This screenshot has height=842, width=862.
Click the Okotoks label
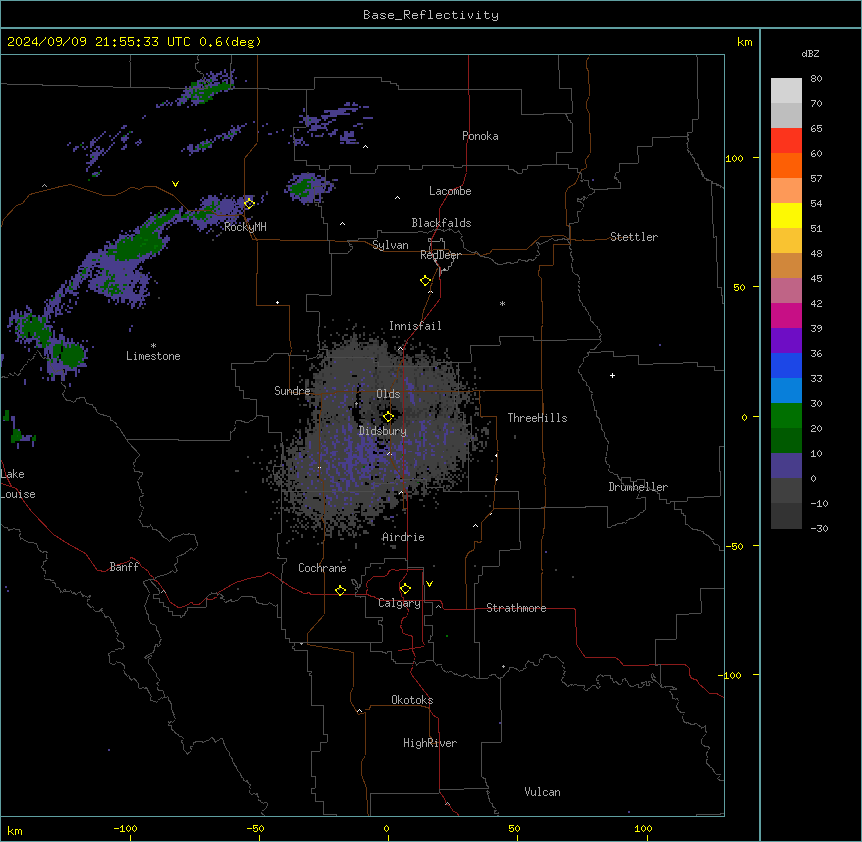pos(412,700)
